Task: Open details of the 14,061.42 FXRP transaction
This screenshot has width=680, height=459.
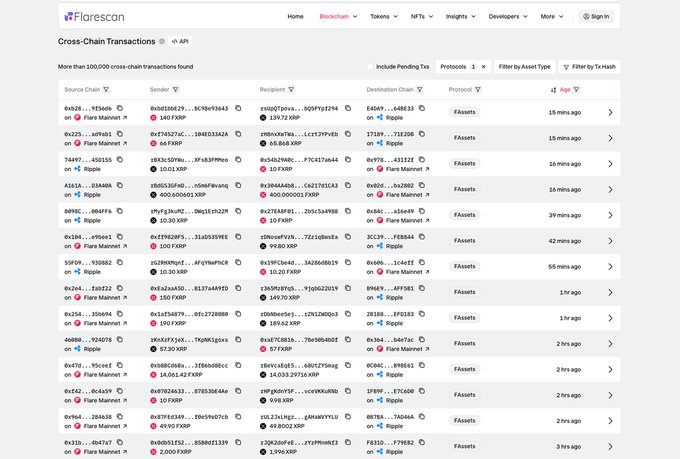Action: 610,369
